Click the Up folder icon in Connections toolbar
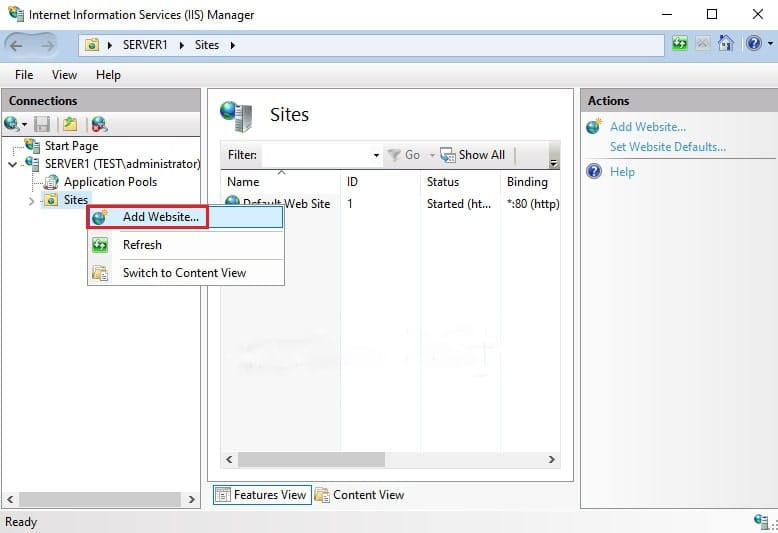 [x=70, y=124]
